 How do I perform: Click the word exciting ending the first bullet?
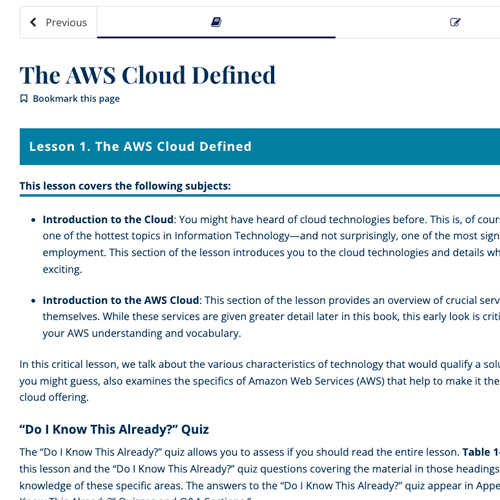[x=62, y=269]
